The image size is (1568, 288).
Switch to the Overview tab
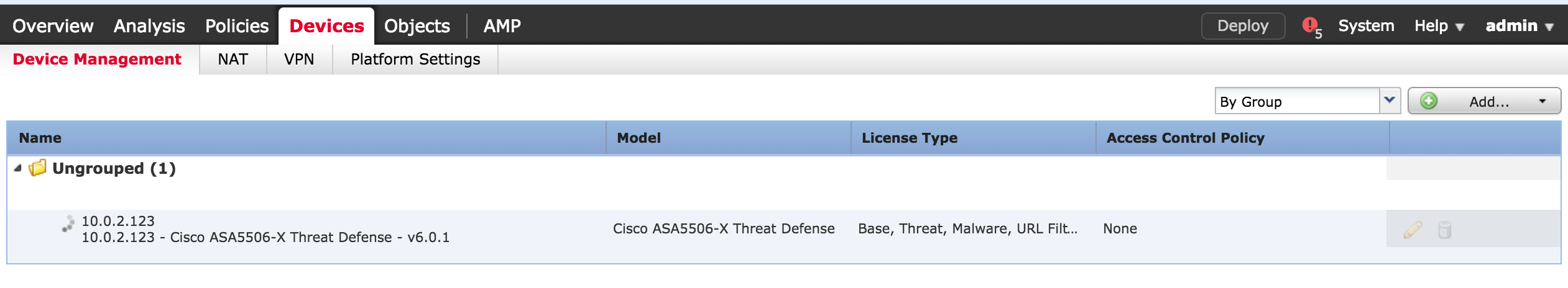pos(53,26)
